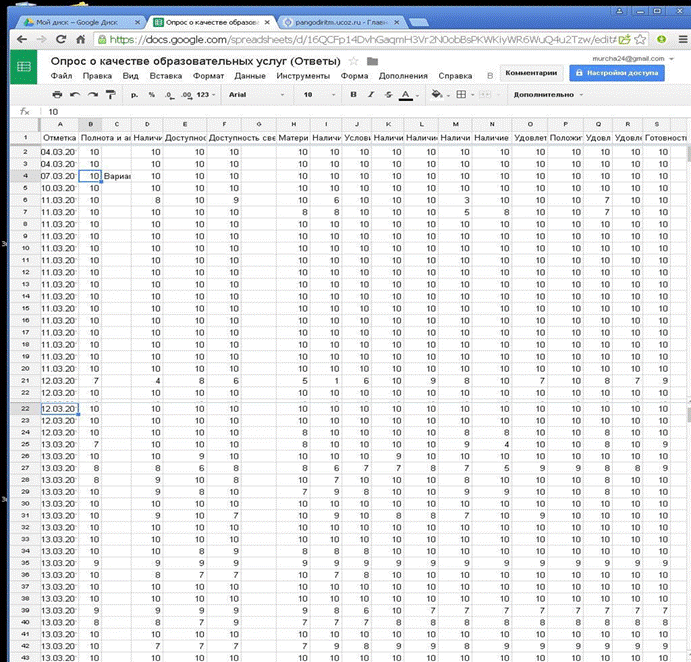691x662 pixels.
Task: Click the Google Sheets home icon
Action: pyautogui.click(x=23, y=67)
